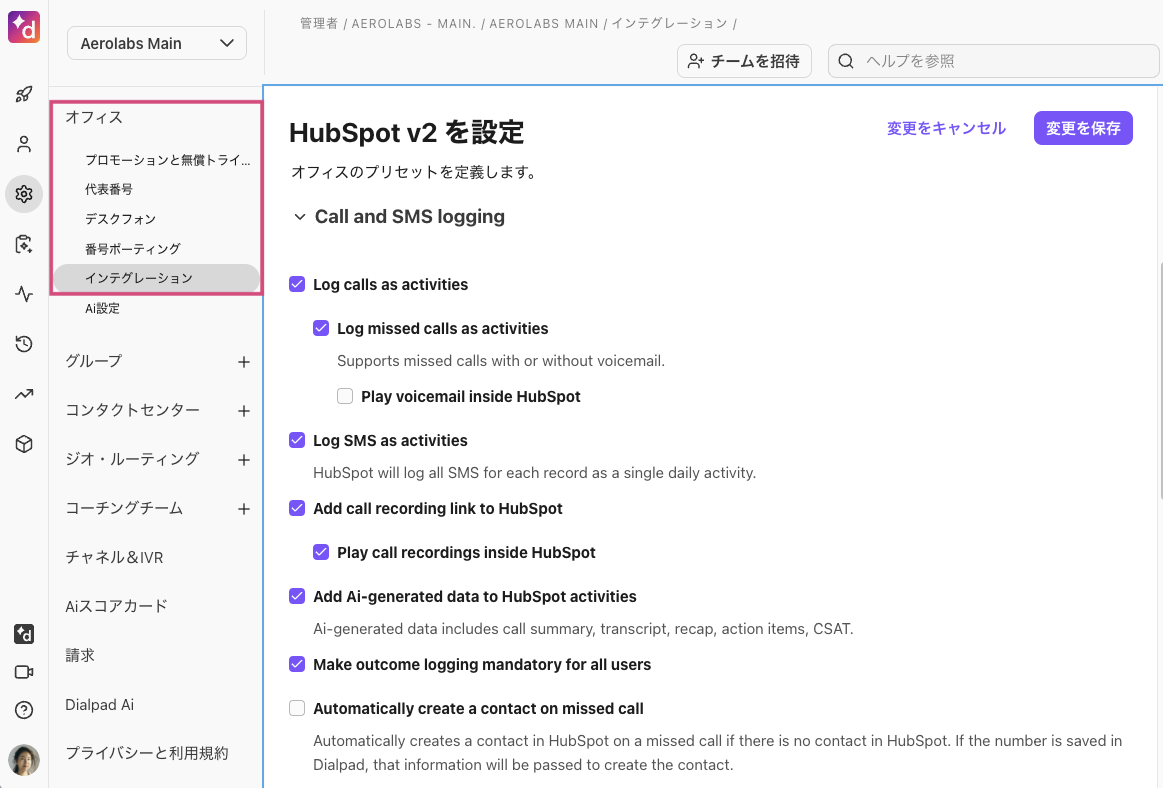
Task: Uncheck Log missed calls as activities
Action: pos(320,328)
